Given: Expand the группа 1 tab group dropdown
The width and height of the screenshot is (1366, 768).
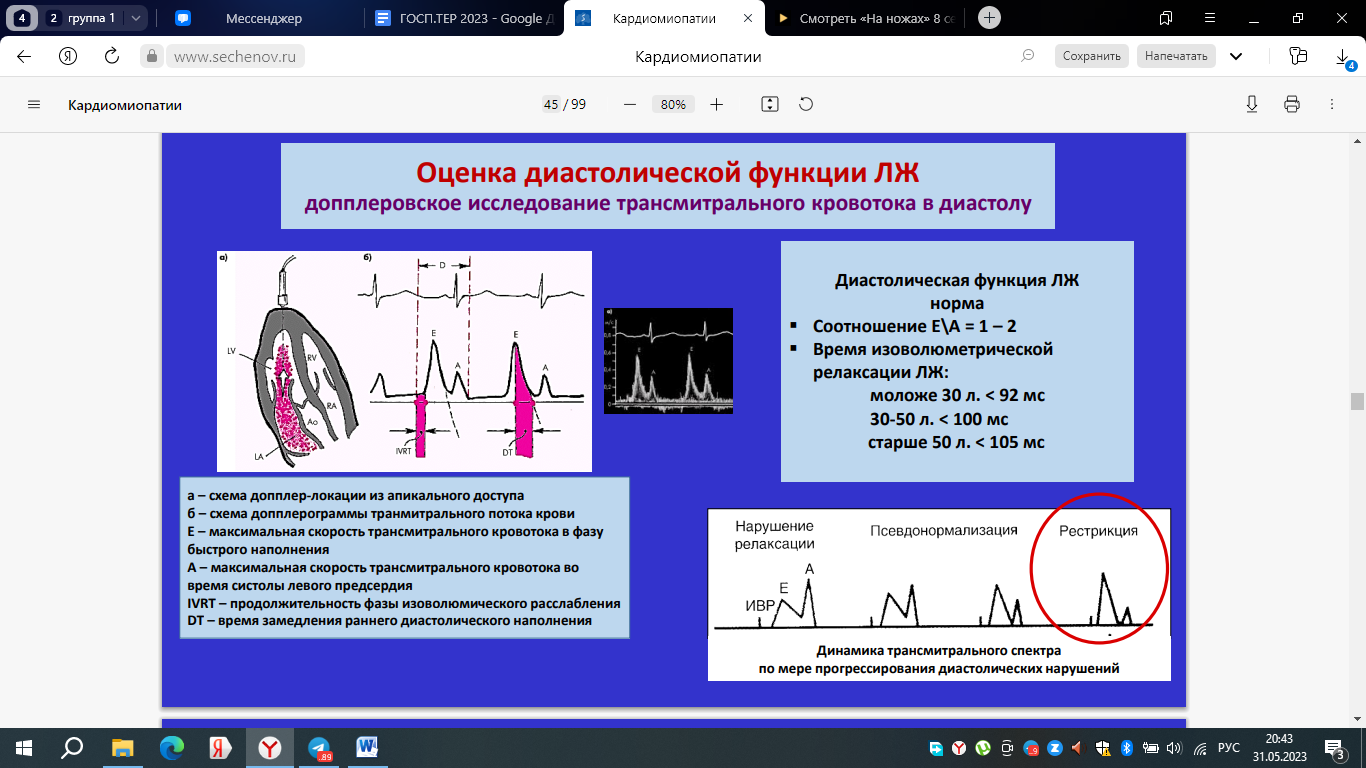Looking at the screenshot, I should click(x=136, y=17).
